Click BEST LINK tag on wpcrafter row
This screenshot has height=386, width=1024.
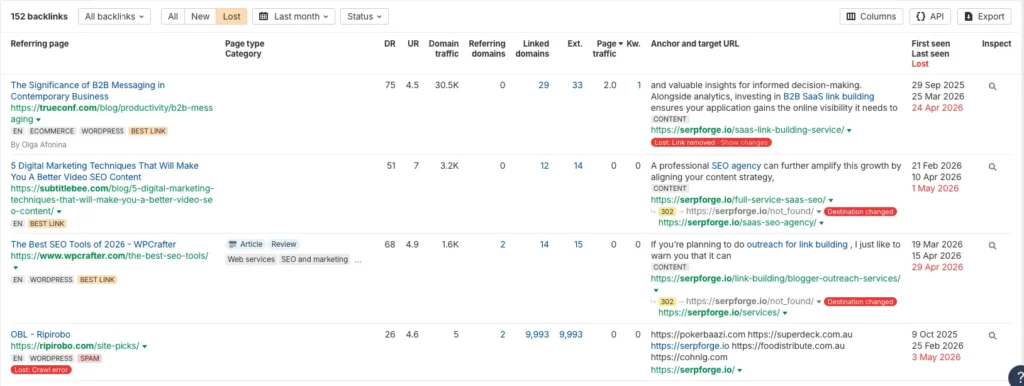97,280
